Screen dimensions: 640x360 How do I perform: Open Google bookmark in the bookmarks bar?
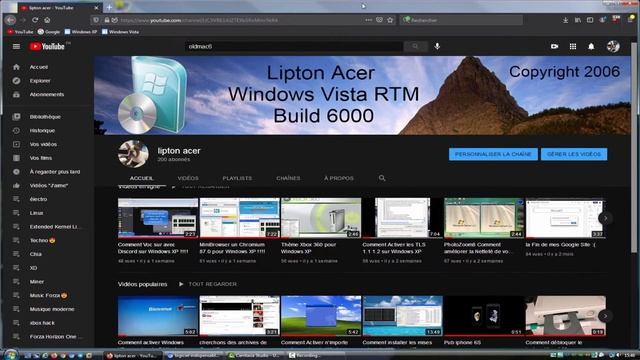click(49, 31)
